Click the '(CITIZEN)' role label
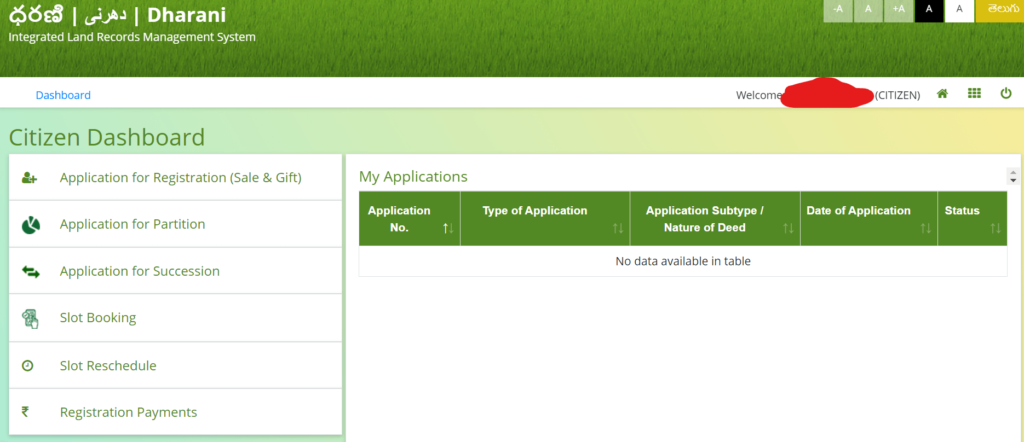This screenshot has width=1024, height=442. pyautogui.click(x=897, y=95)
